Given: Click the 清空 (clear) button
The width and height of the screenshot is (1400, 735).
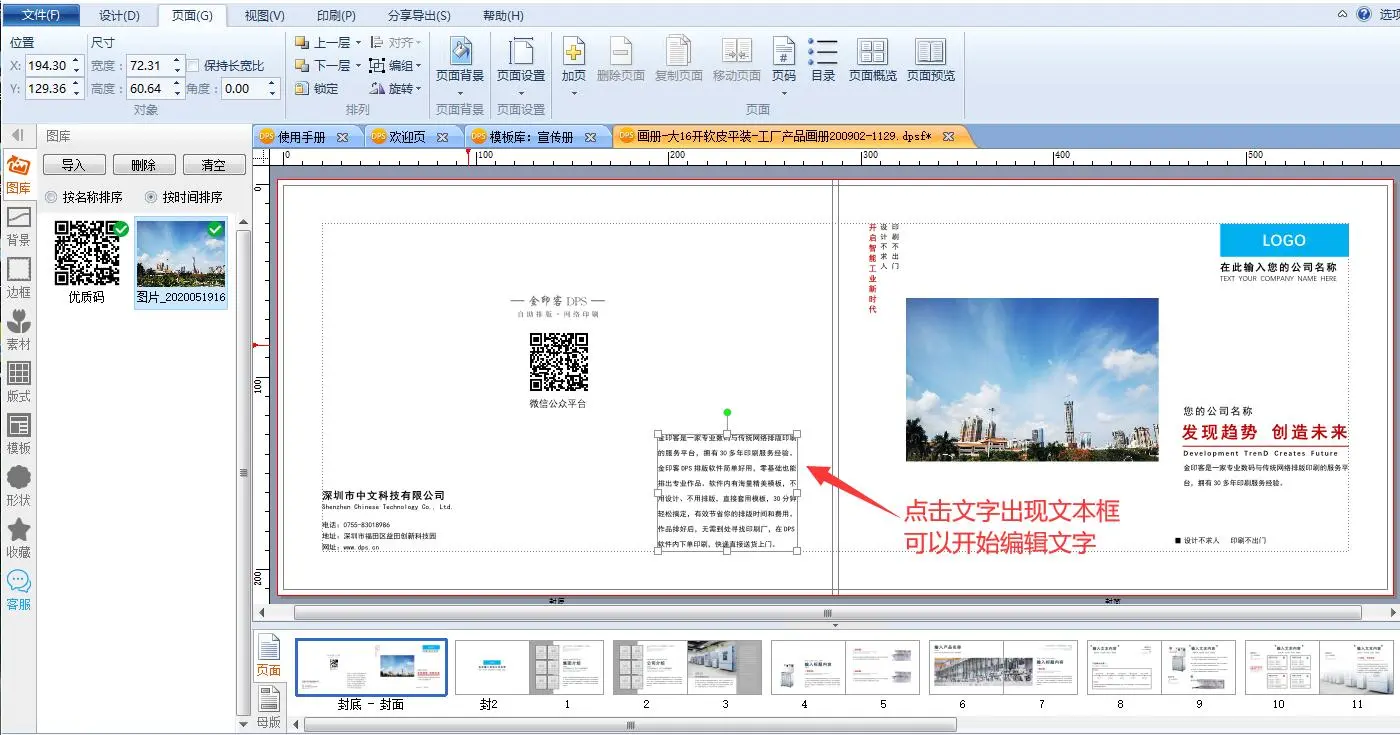Looking at the screenshot, I should coord(213,165).
